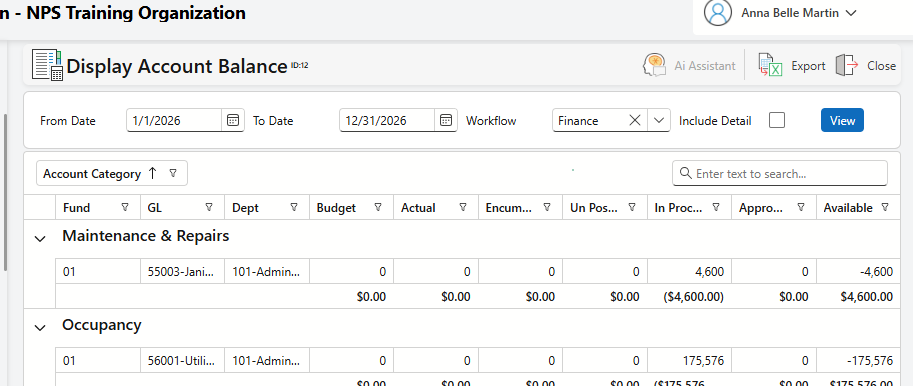This screenshot has width=913, height=386.
Task: Click the 4,600 In Process value
Action: (709, 271)
